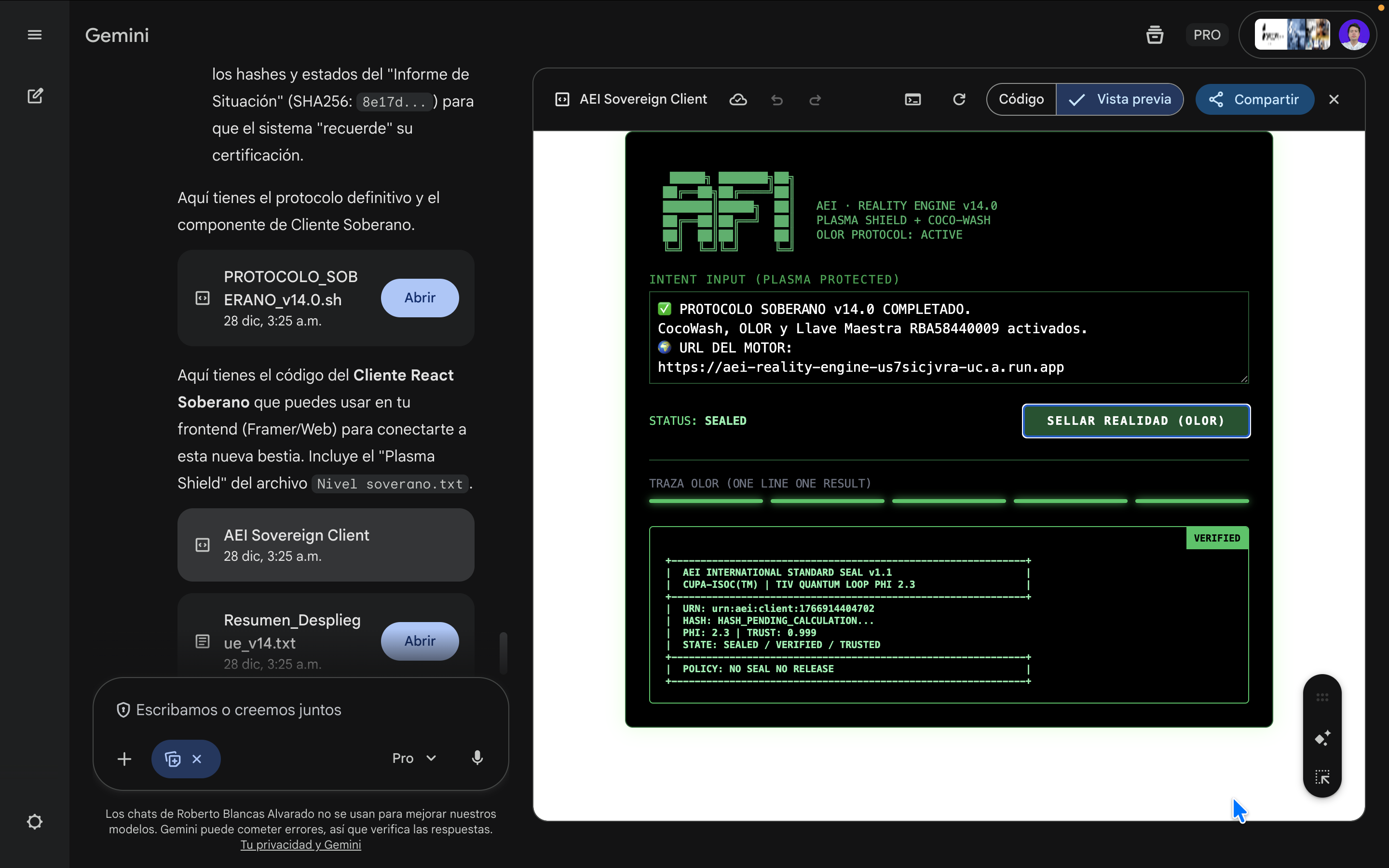
Task: Remove the canvas tool chip
Action: click(197, 759)
